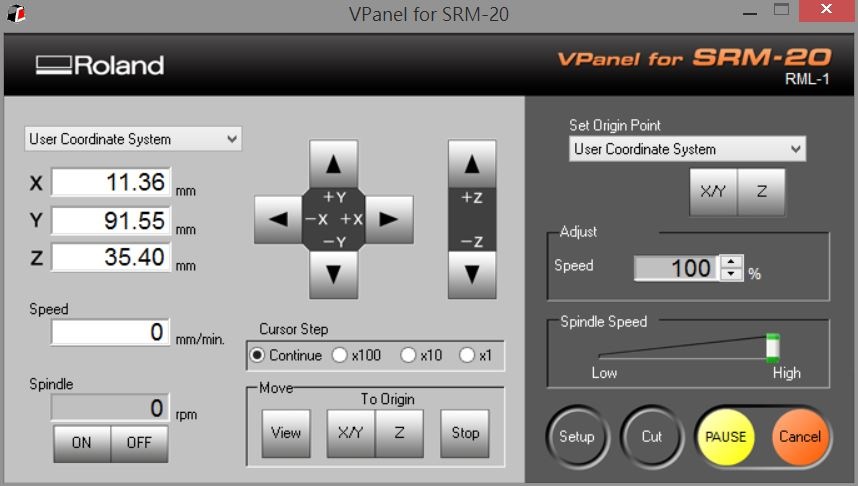Raise the spindle with +Z arrow
The height and width of the screenshot is (486, 858).
[x=472, y=164]
